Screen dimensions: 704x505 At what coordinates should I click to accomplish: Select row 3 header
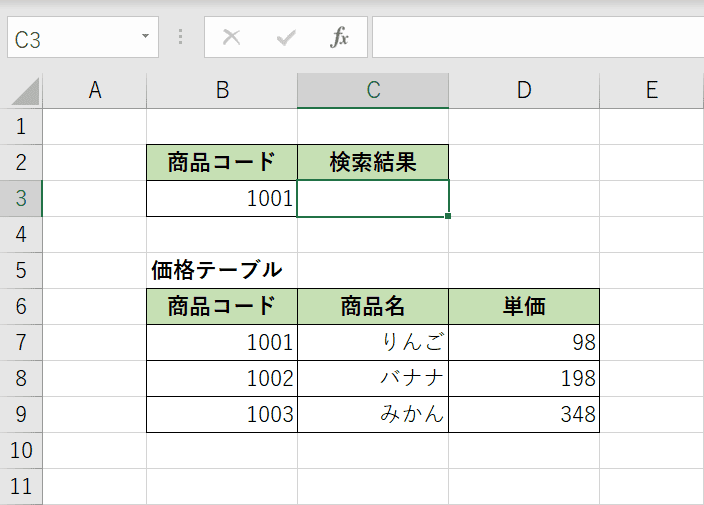(x=21, y=198)
